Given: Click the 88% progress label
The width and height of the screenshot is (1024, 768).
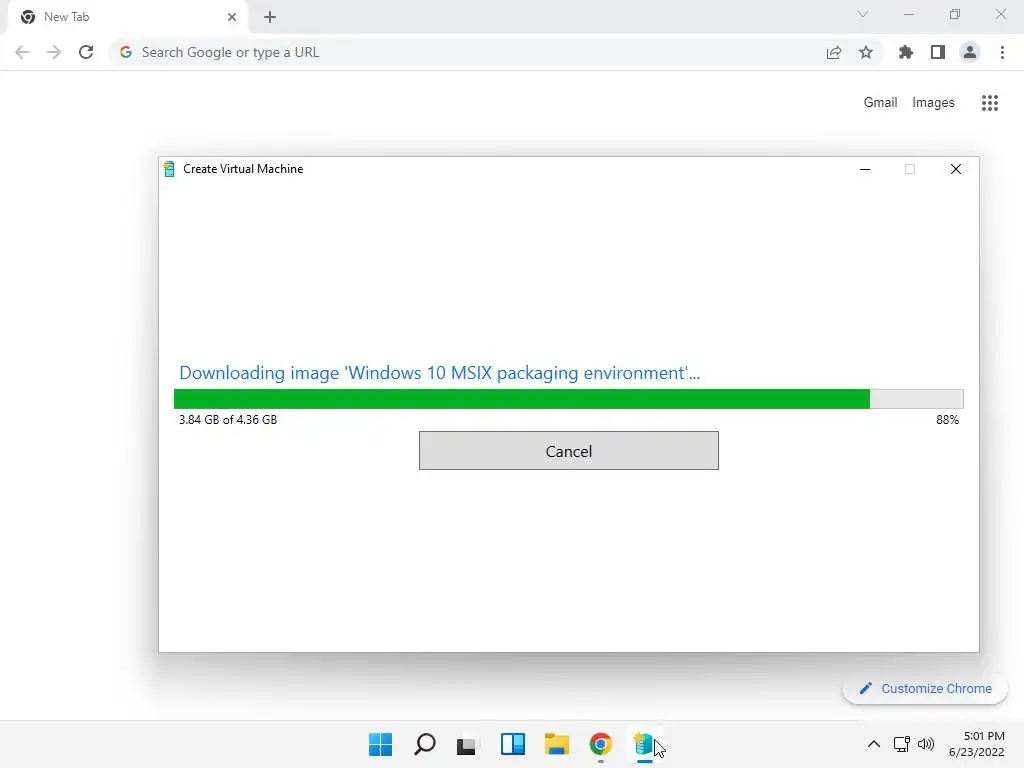Looking at the screenshot, I should 947,420.
